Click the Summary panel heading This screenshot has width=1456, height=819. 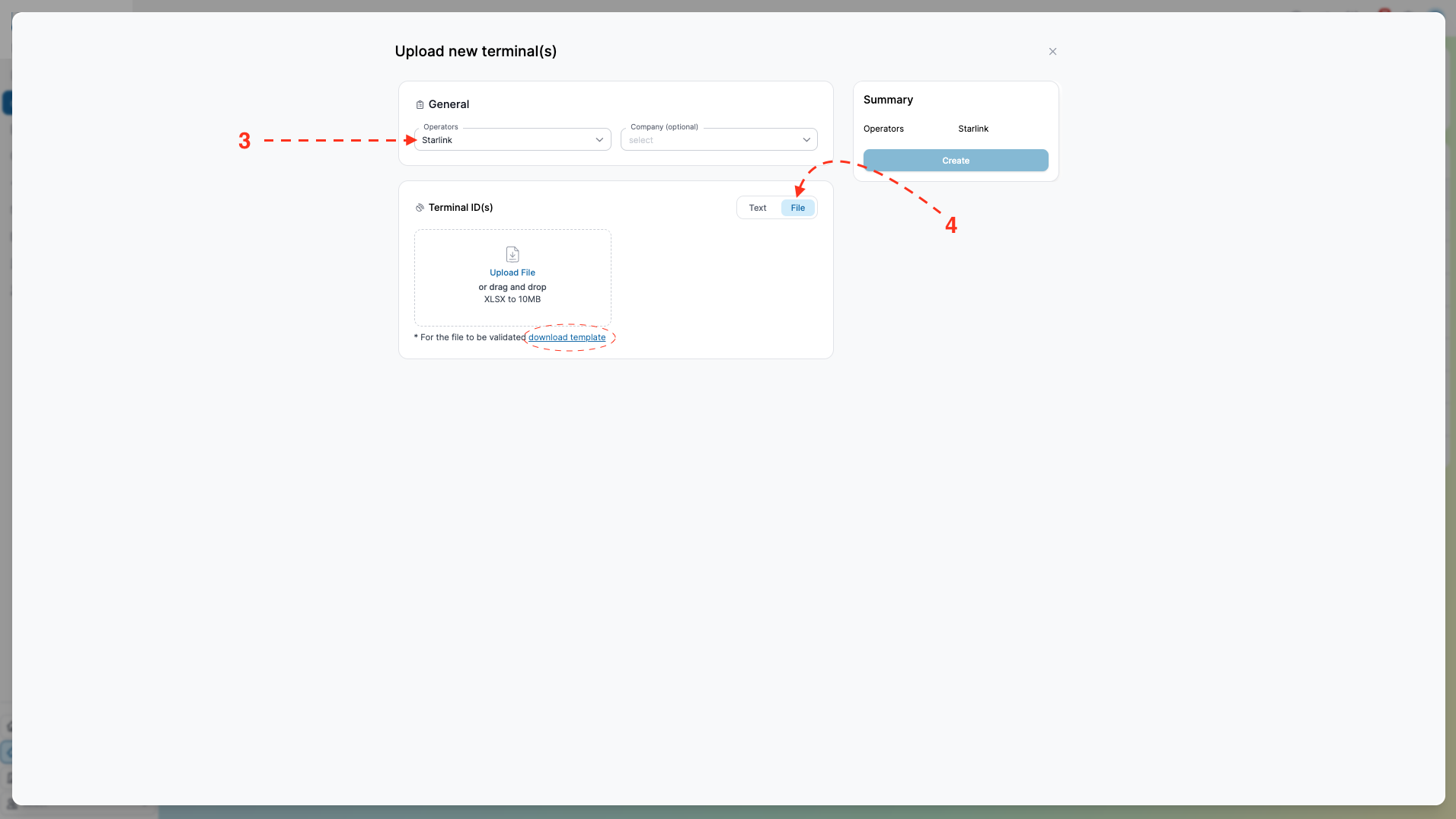888,100
